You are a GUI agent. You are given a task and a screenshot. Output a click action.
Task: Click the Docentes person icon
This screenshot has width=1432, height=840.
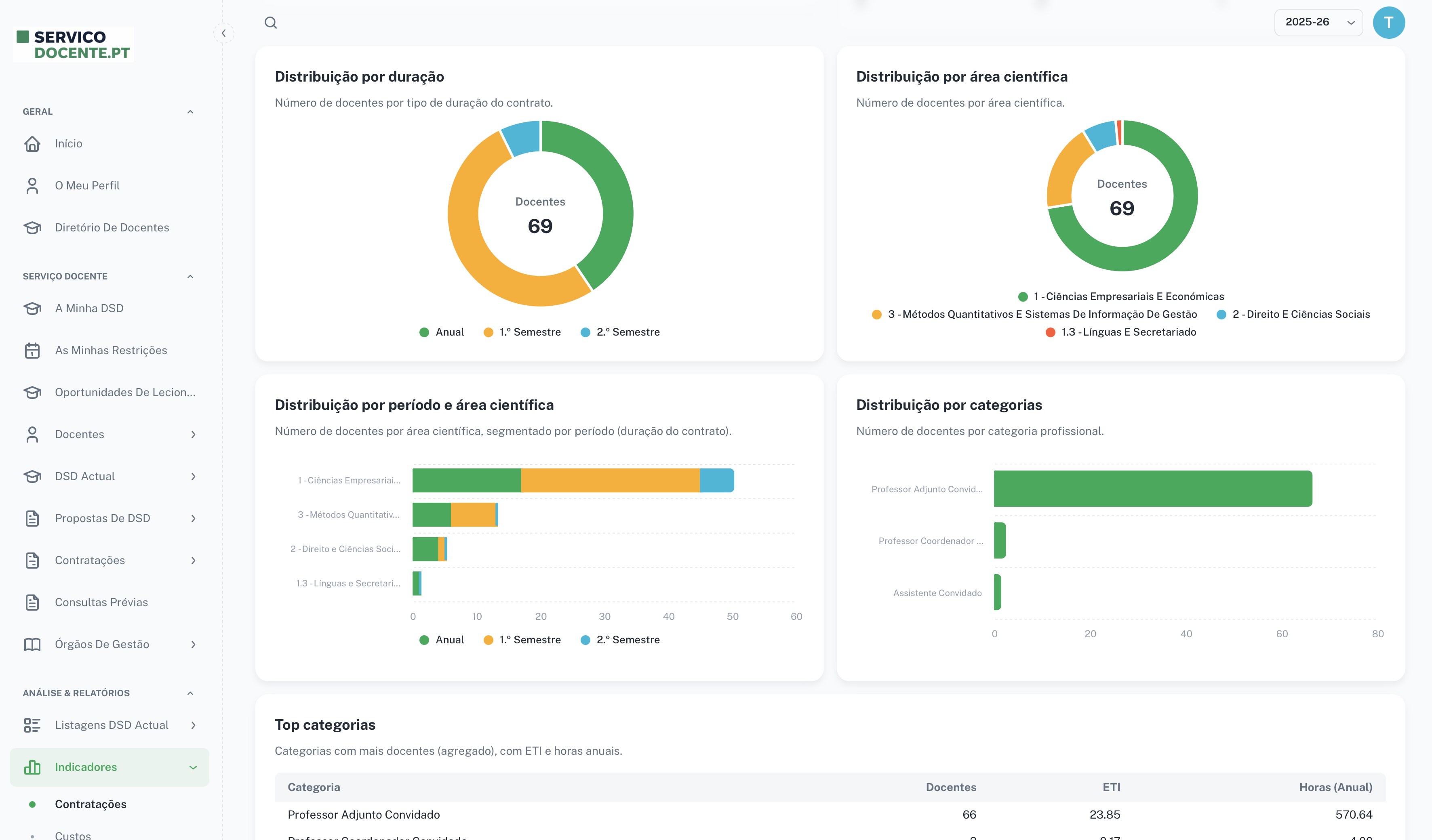[32, 435]
